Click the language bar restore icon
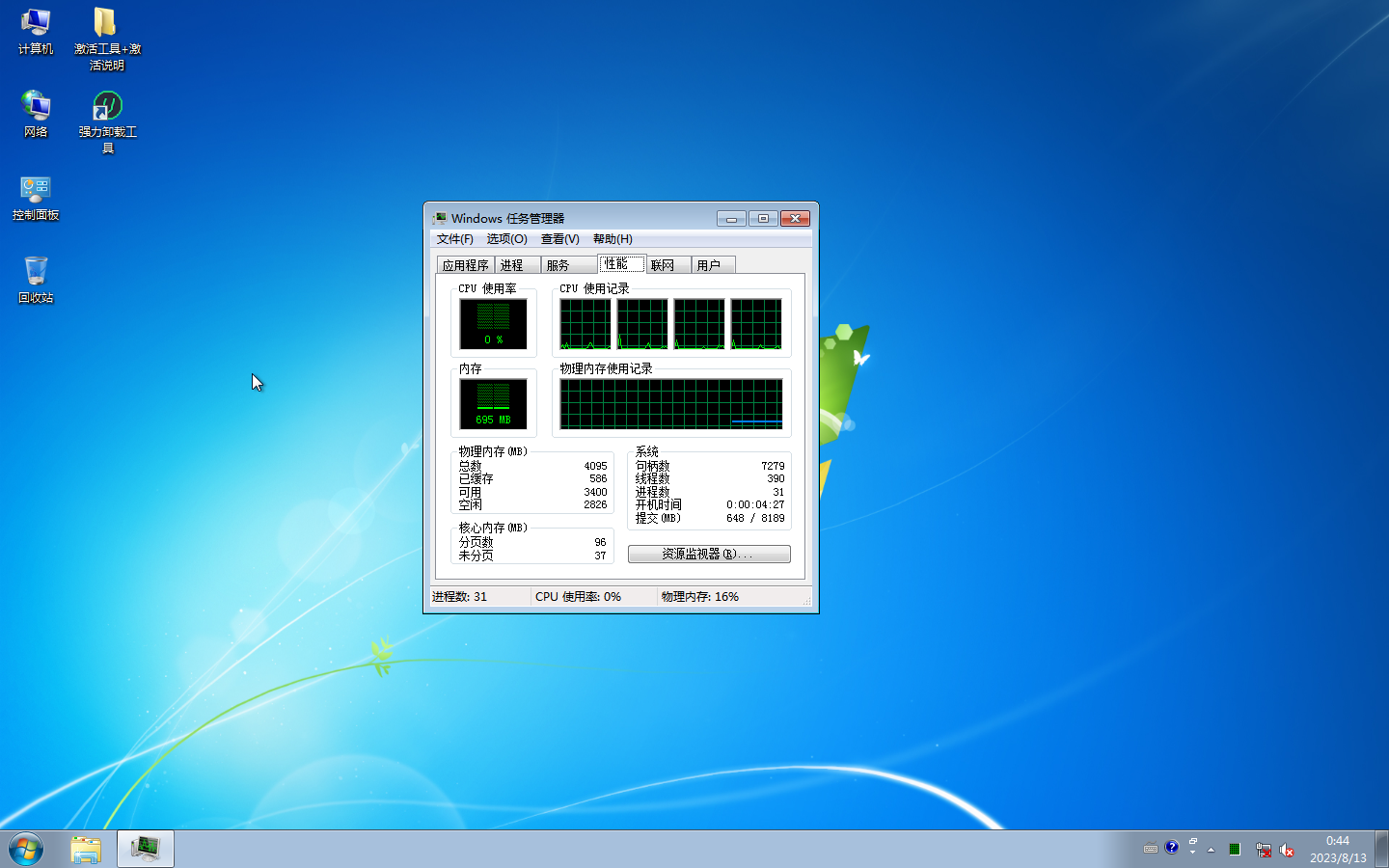This screenshot has height=868, width=1389. click(1193, 842)
